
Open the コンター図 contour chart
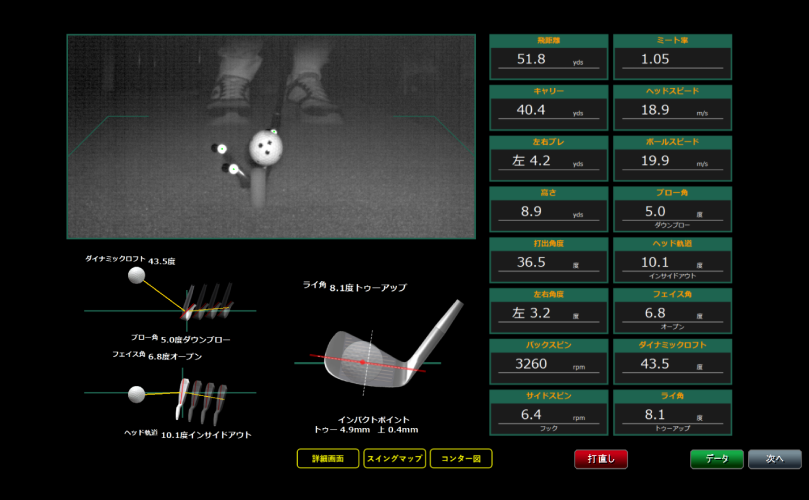461,459
